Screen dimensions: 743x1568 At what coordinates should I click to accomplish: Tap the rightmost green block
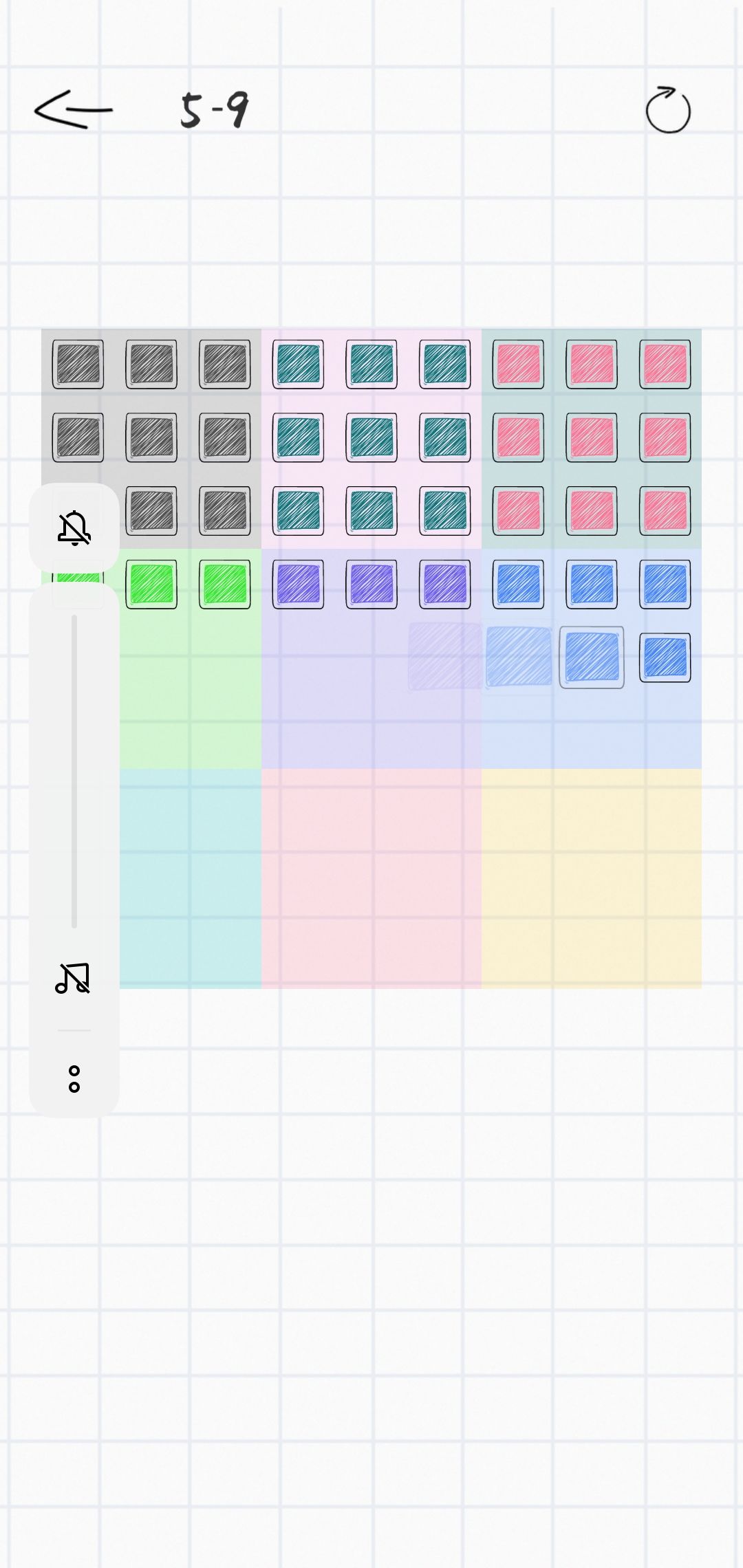click(225, 585)
